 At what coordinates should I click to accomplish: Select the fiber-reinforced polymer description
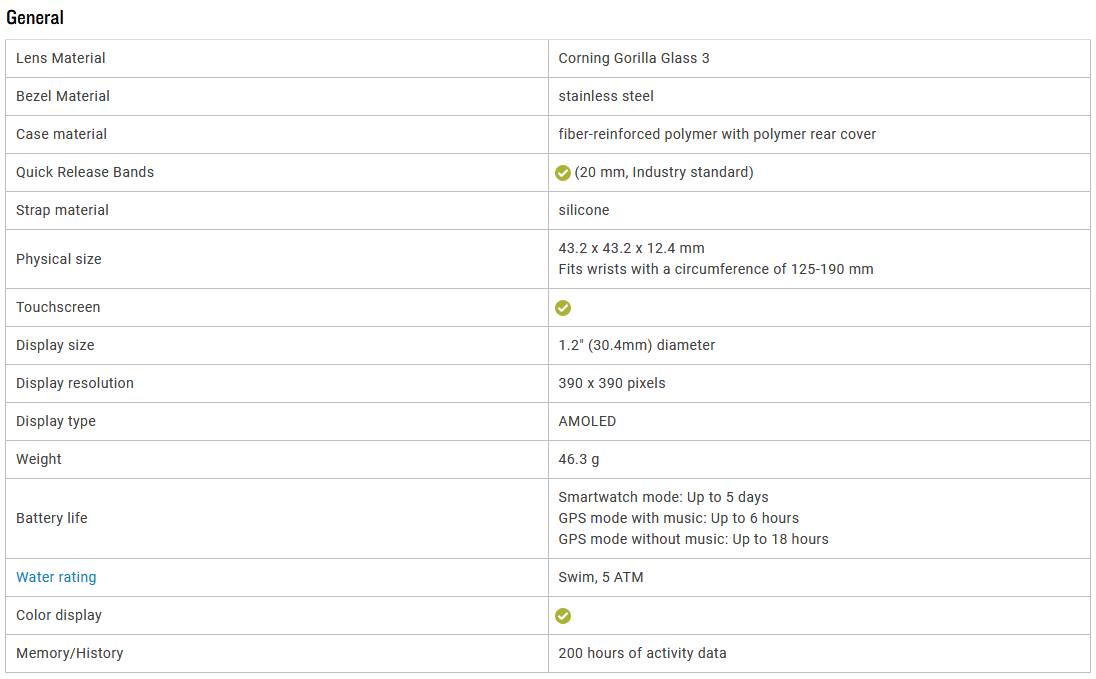pos(717,134)
